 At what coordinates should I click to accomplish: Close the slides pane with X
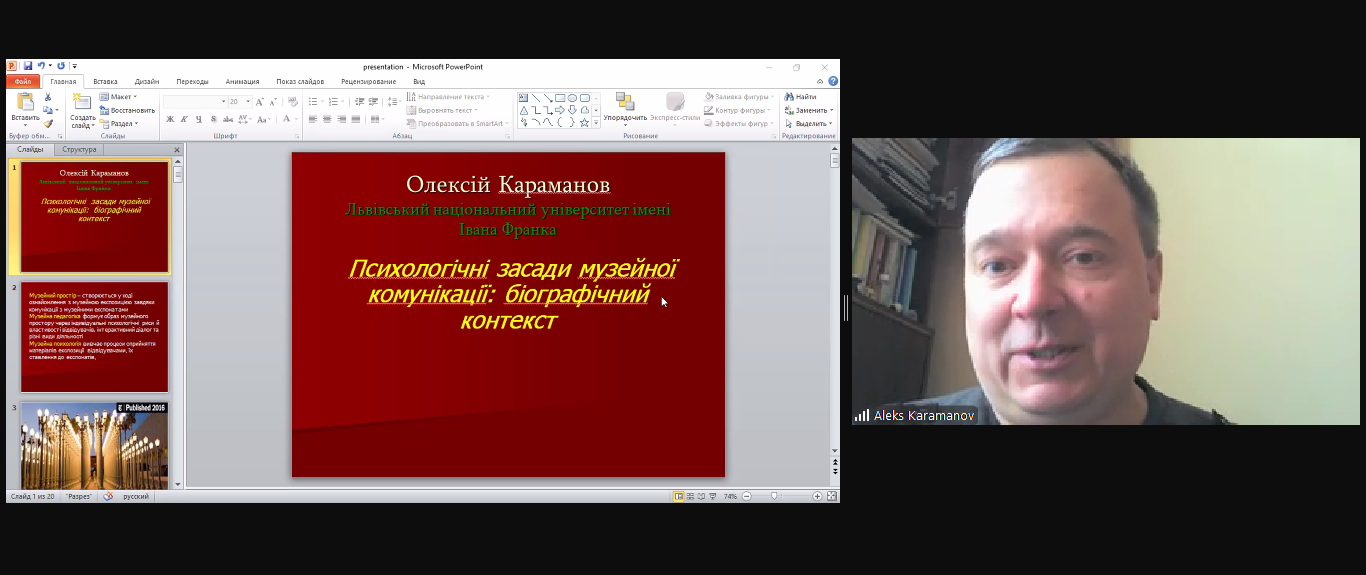point(177,150)
